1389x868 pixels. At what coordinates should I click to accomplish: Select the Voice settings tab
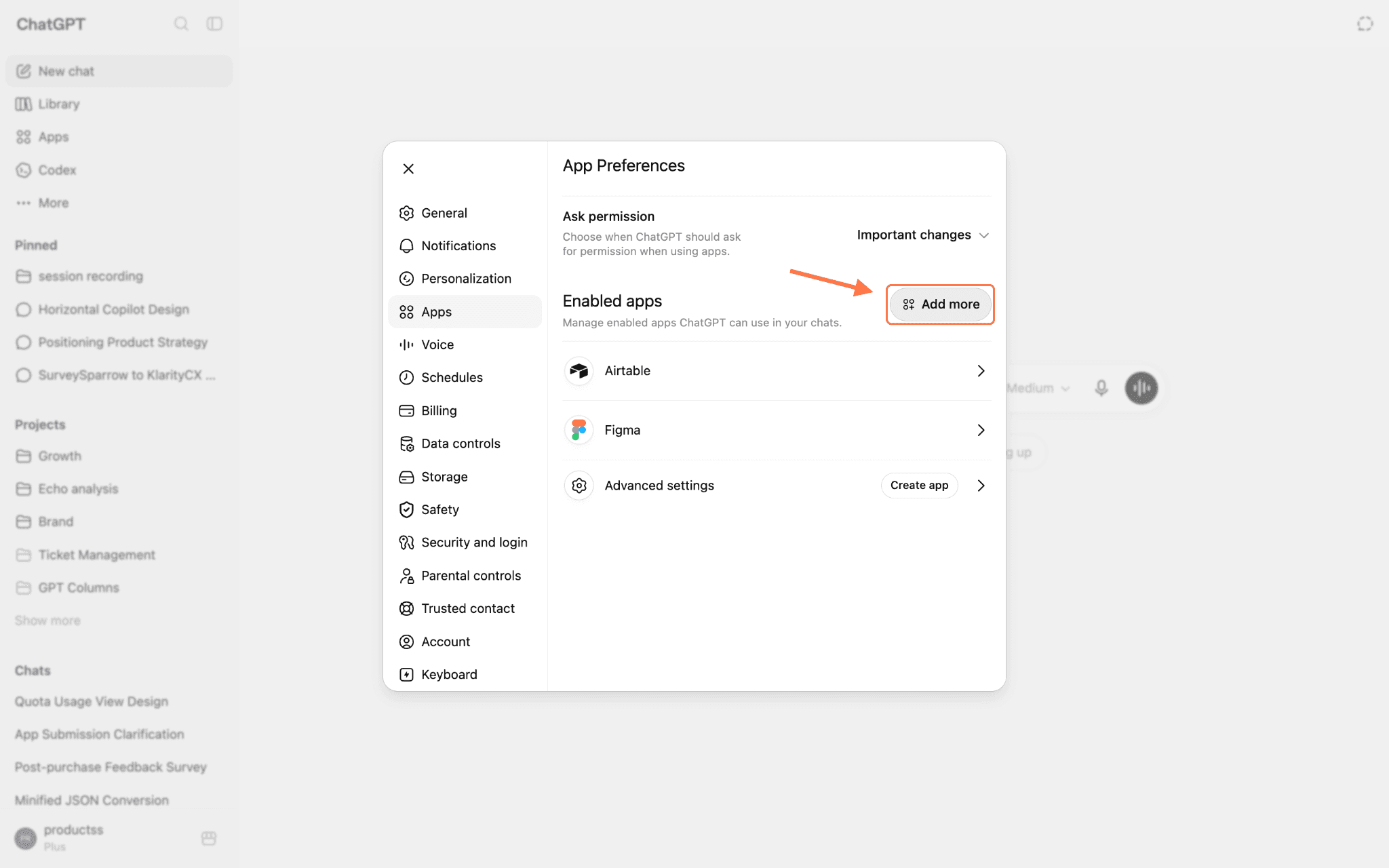(x=465, y=344)
